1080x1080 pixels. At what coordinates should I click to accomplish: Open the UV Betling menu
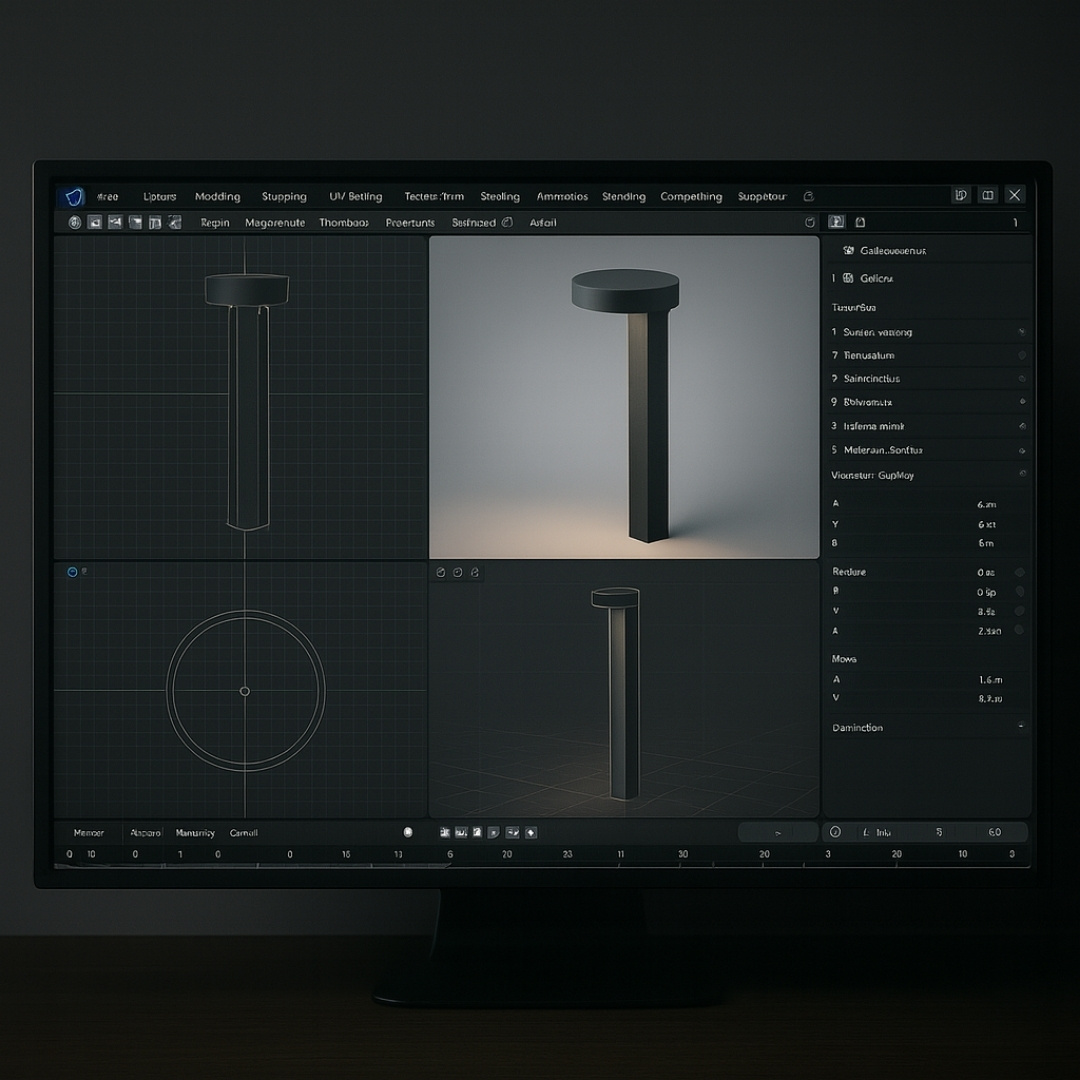pyautogui.click(x=355, y=197)
